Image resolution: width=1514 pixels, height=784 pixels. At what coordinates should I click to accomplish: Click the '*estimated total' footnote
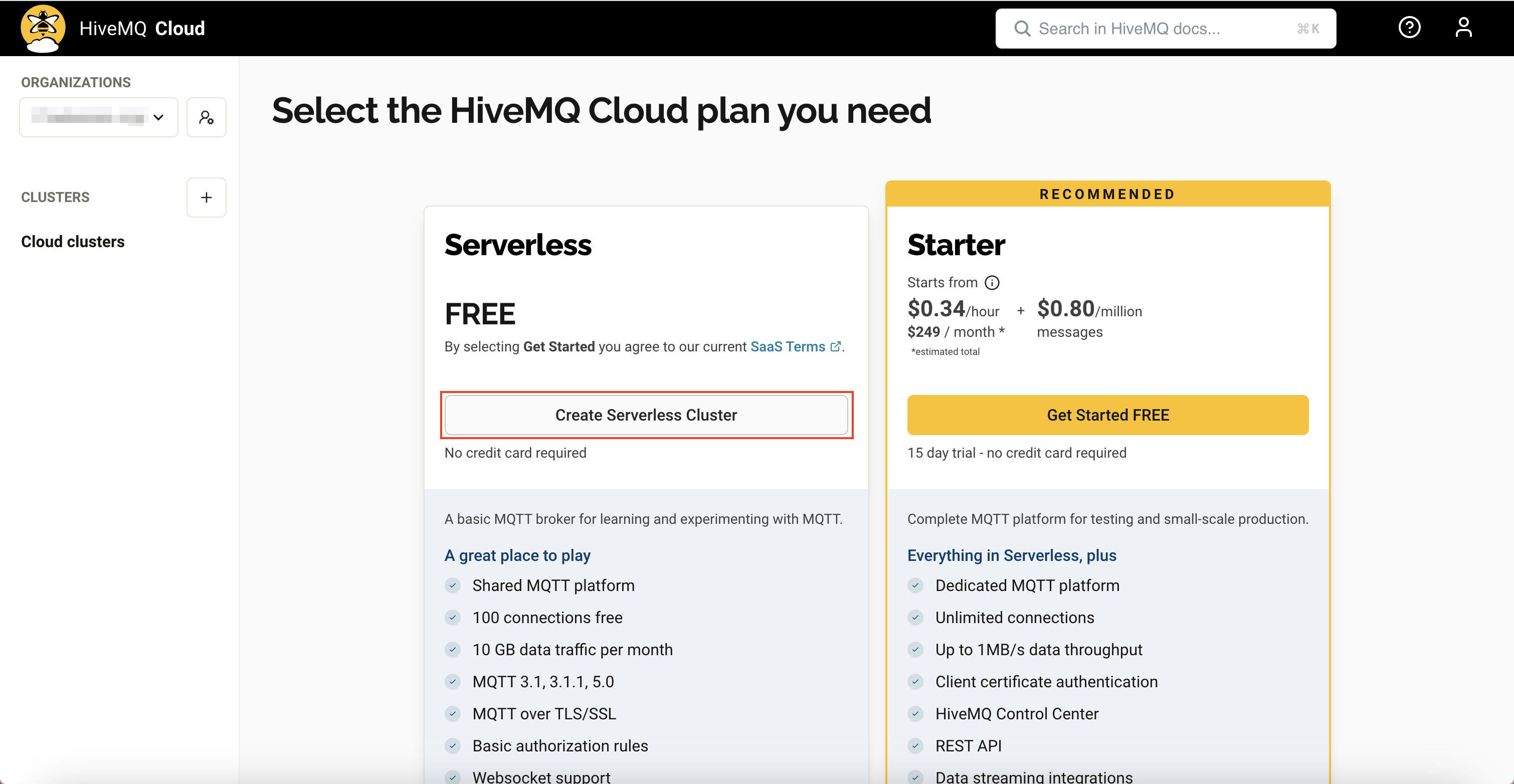pos(945,352)
